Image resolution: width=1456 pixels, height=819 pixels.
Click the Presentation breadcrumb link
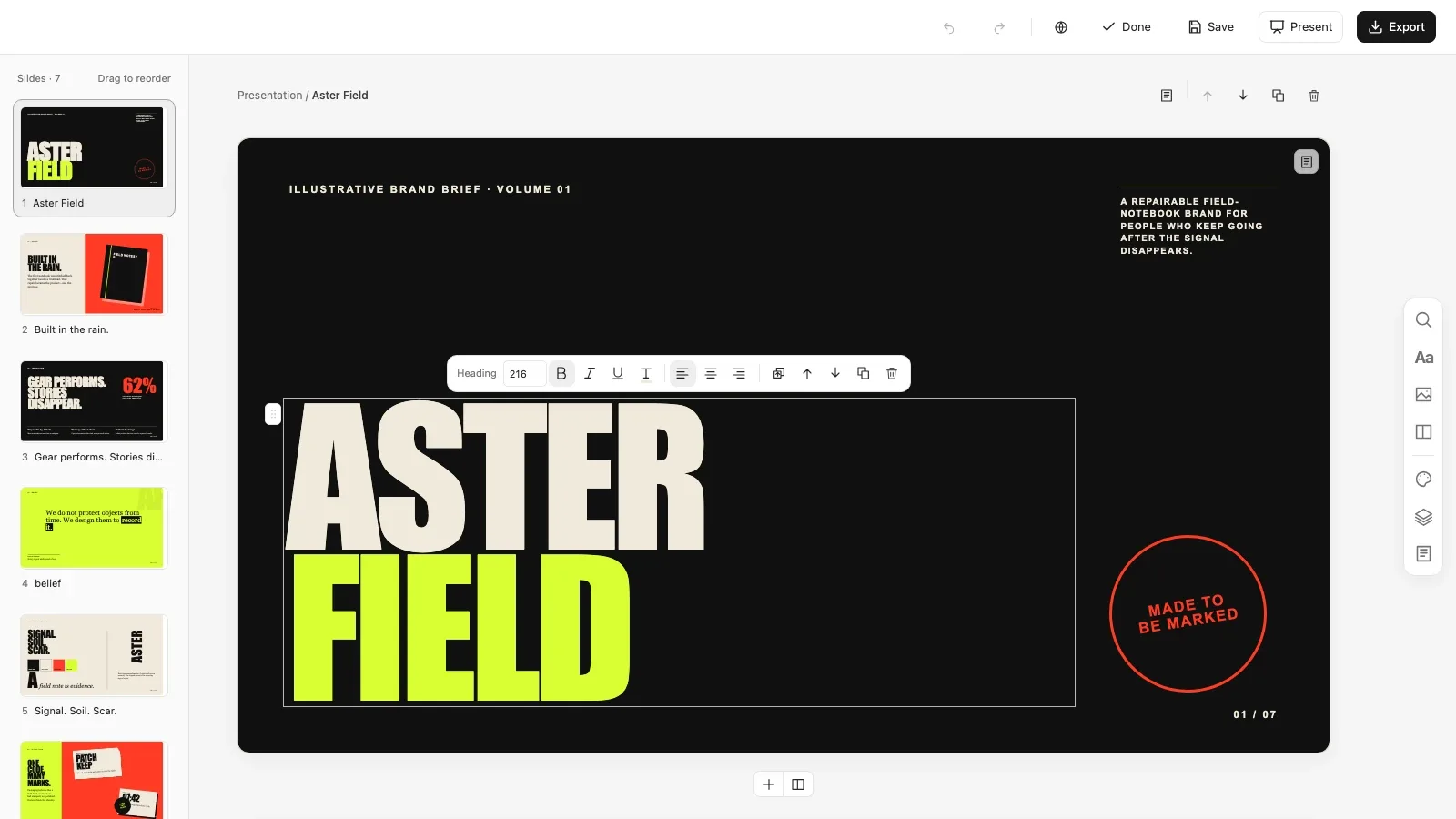(x=269, y=96)
